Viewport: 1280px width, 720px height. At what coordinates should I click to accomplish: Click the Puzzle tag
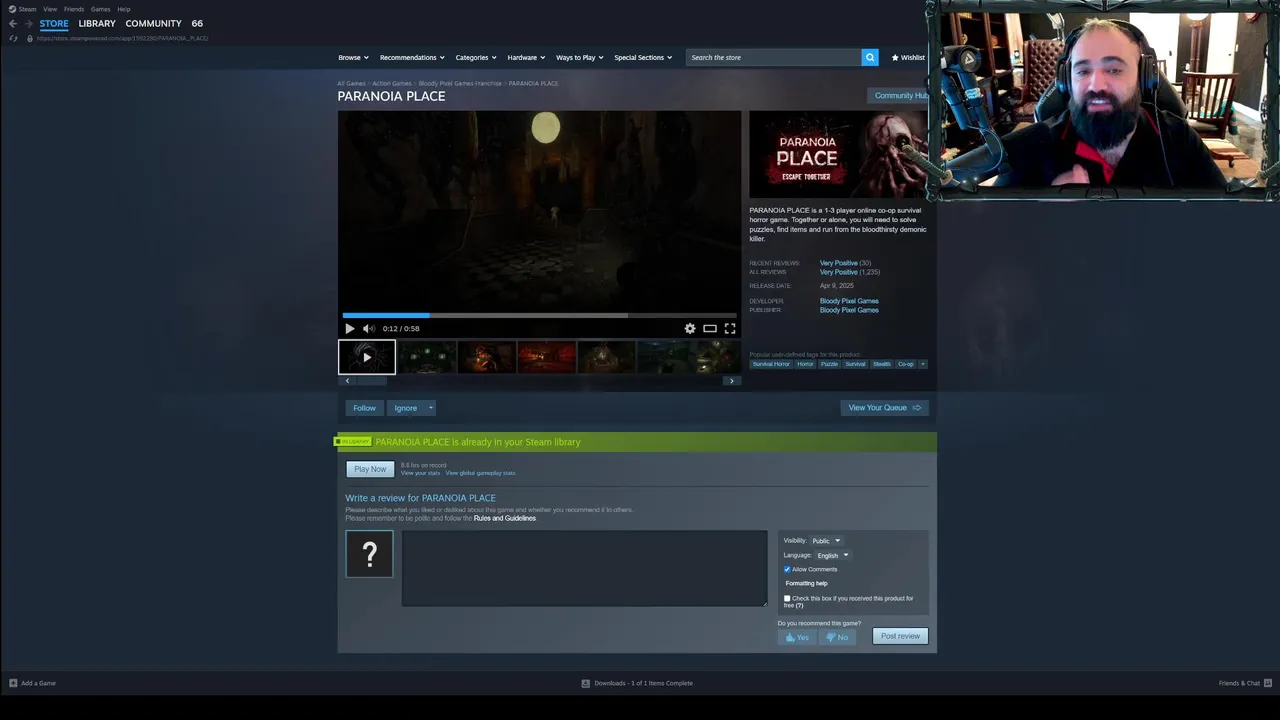[x=829, y=364]
